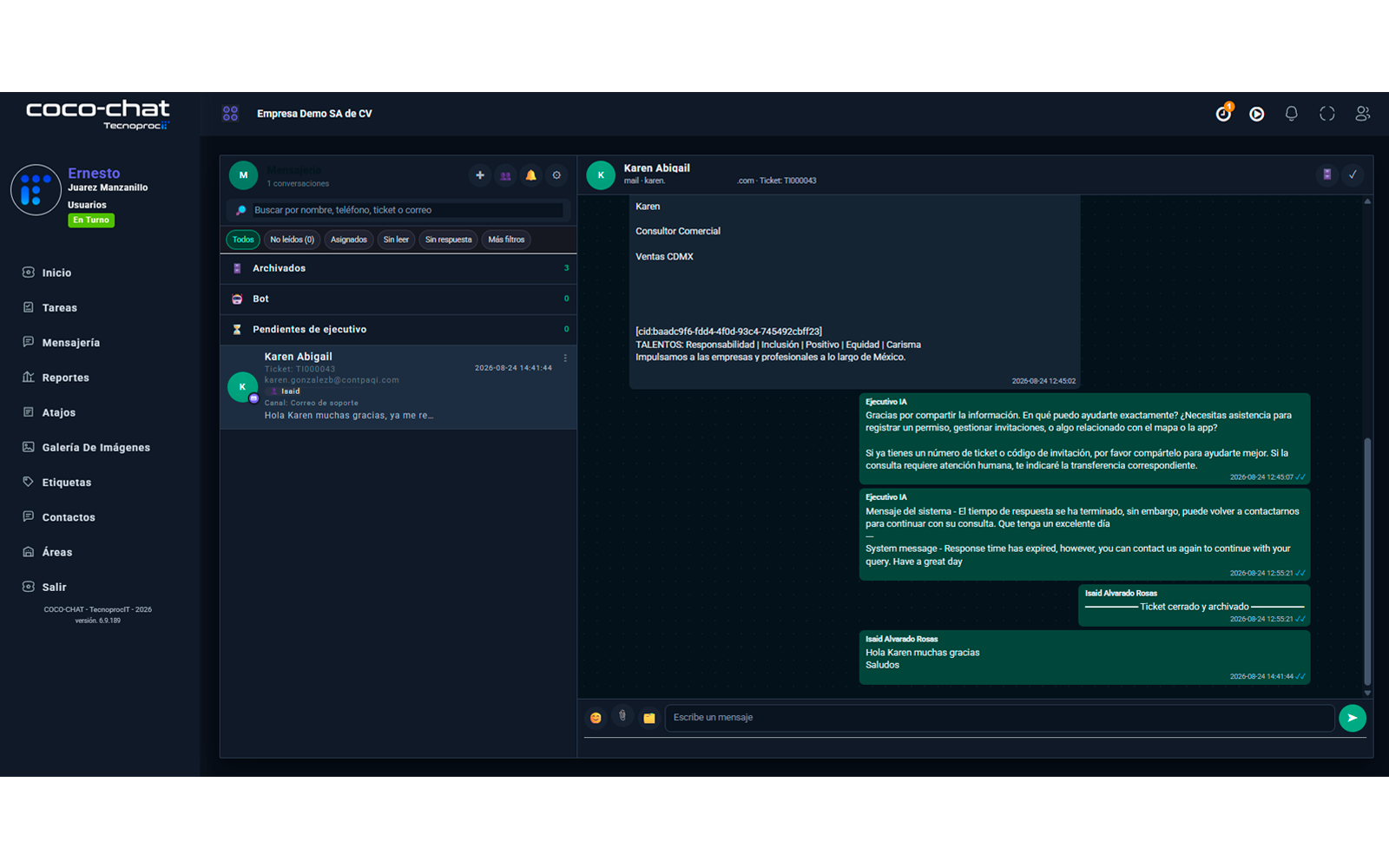Apply the Sin respuesta filter
Image resolution: width=1389 pixels, height=868 pixels.
click(448, 240)
